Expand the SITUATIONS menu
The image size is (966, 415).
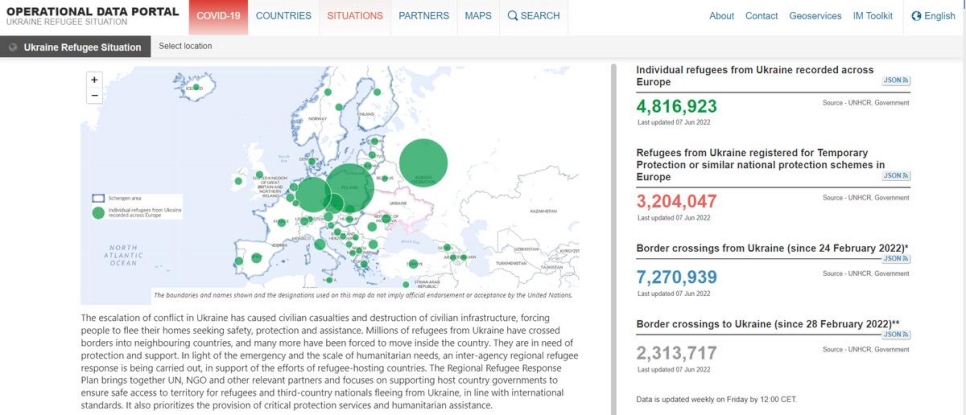pos(354,16)
